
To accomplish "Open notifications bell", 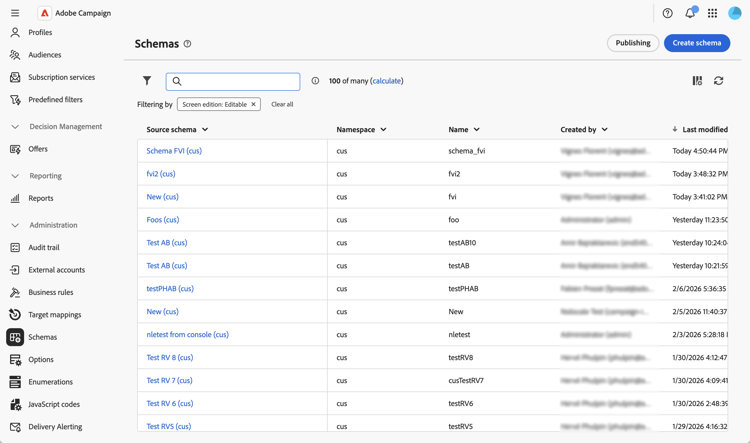I will [690, 13].
